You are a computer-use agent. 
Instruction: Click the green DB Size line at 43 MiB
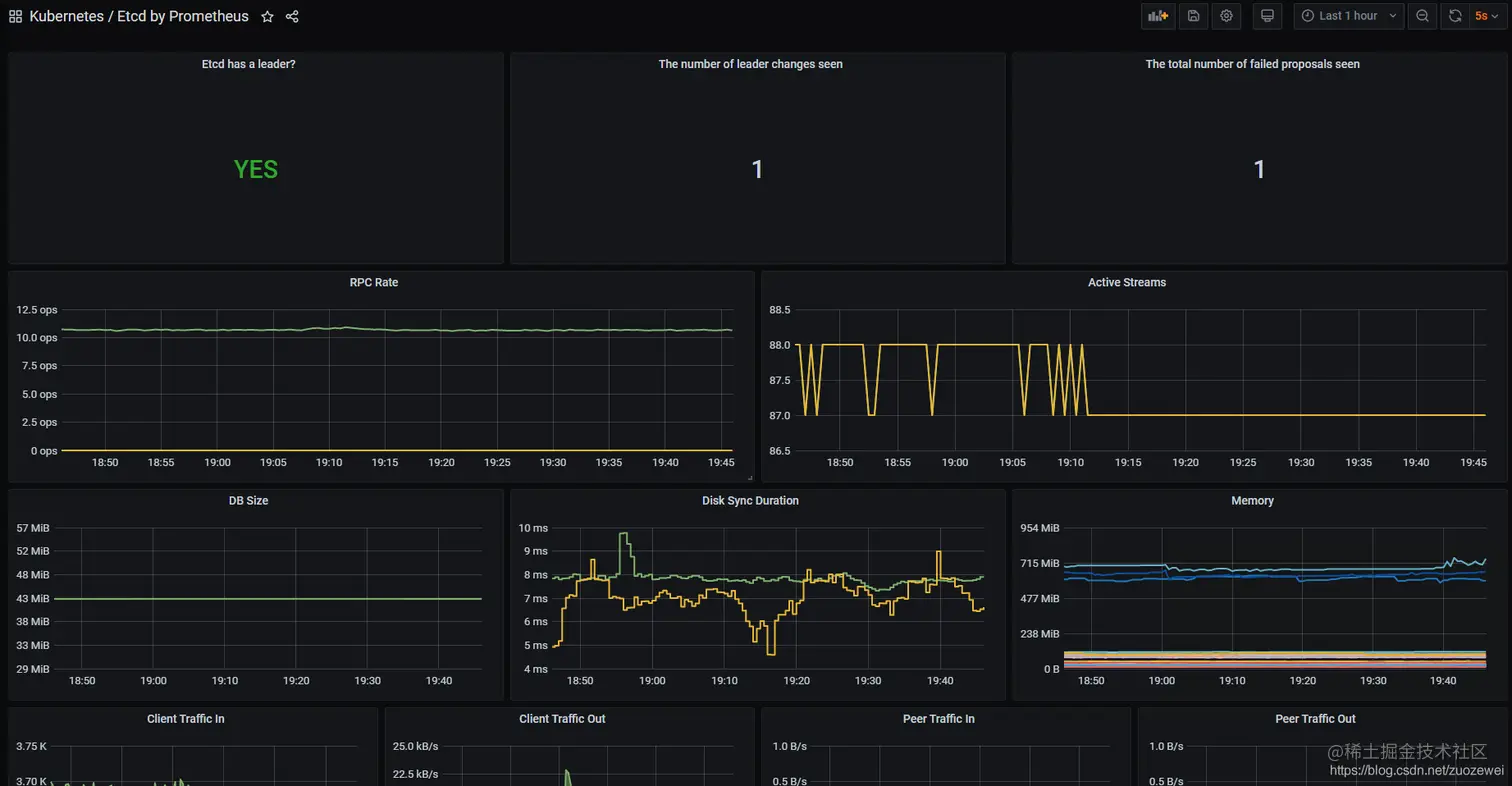click(268, 599)
